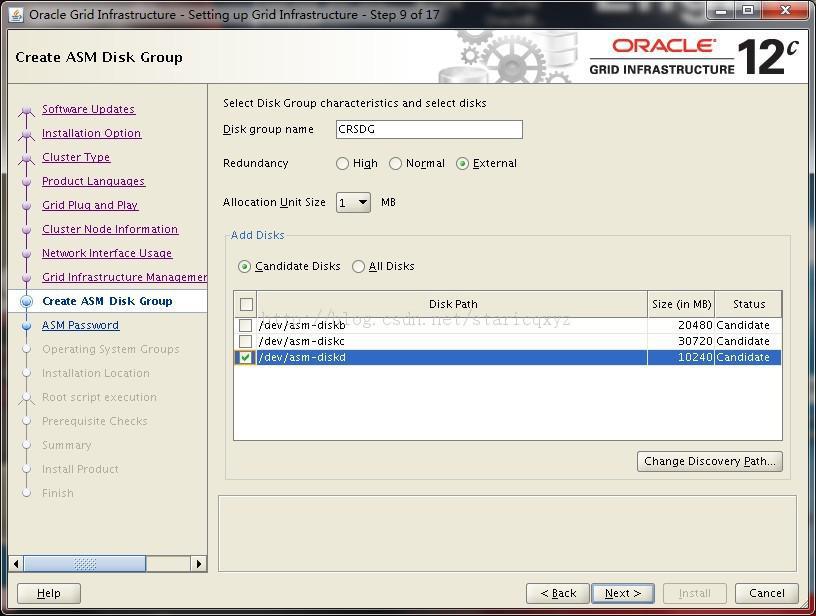Viewport: 816px width, 616px height.
Task: Click the 20480 size cell
Action: tap(681, 325)
